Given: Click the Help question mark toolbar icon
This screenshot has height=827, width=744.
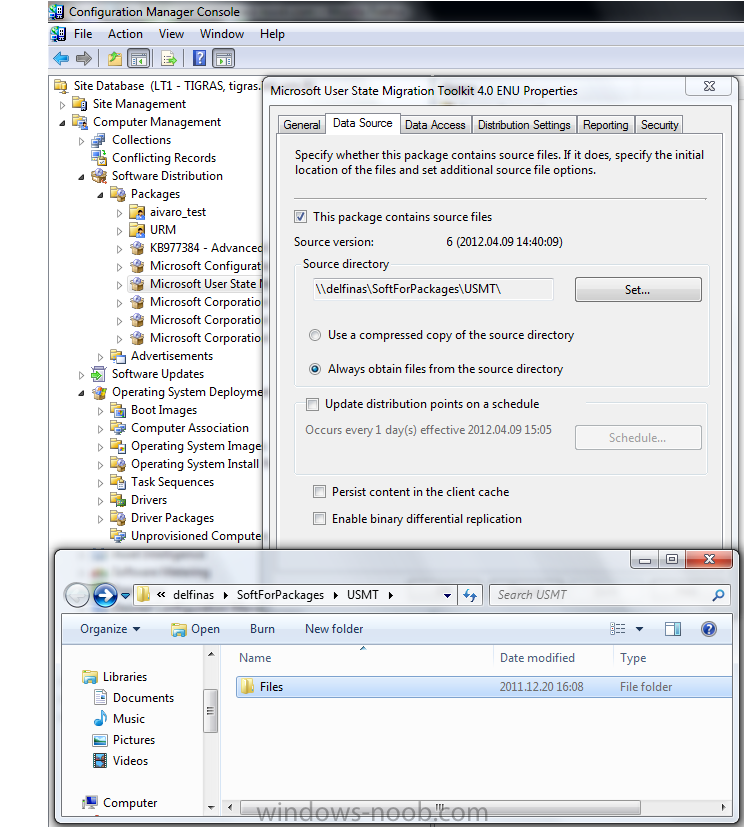Looking at the screenshot, I should [x=199, y=58].
